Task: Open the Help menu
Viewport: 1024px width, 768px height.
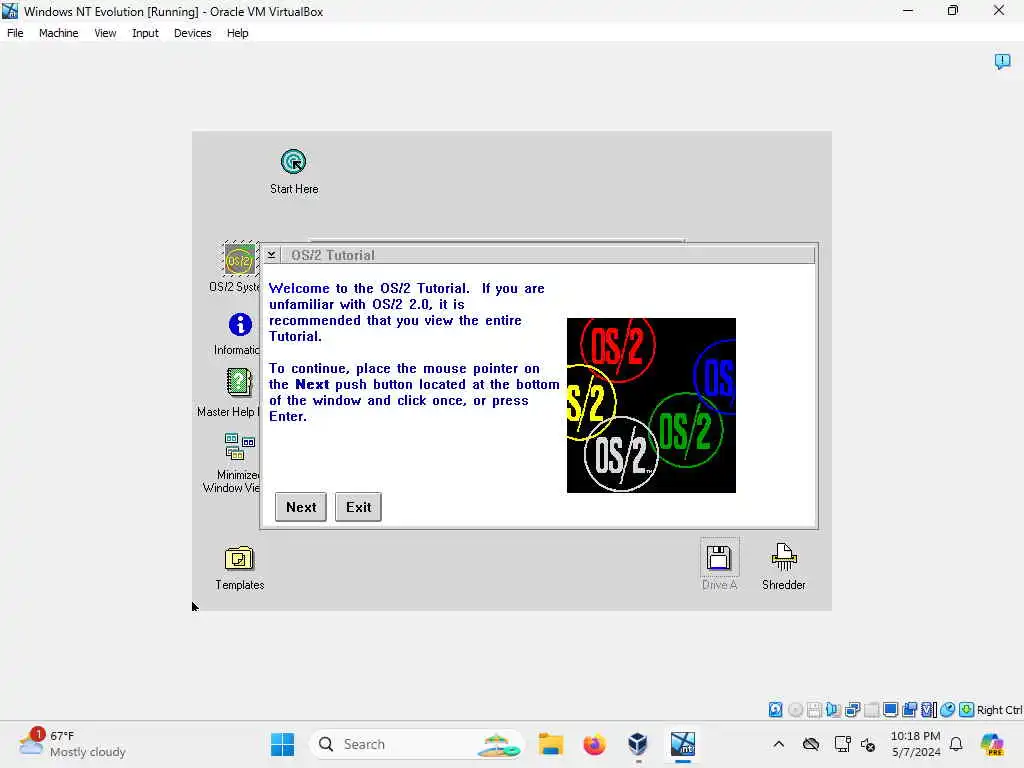Action: pos(238,33)
